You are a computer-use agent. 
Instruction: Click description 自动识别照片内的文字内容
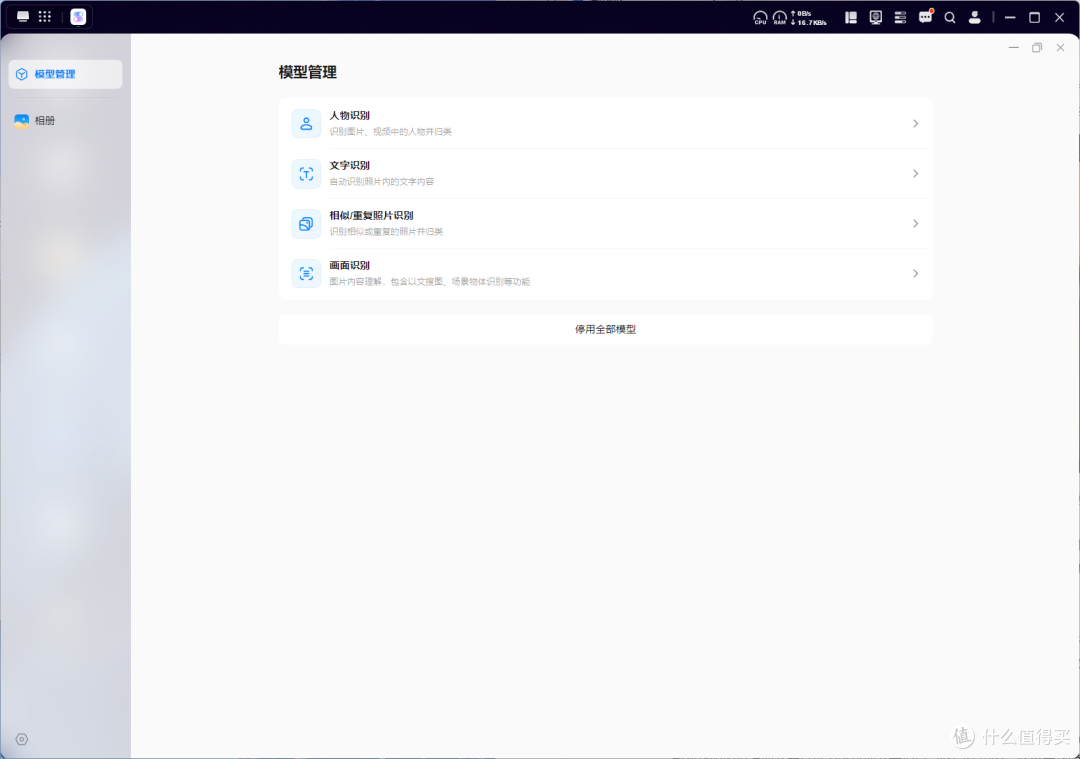(x=382, y=182)
